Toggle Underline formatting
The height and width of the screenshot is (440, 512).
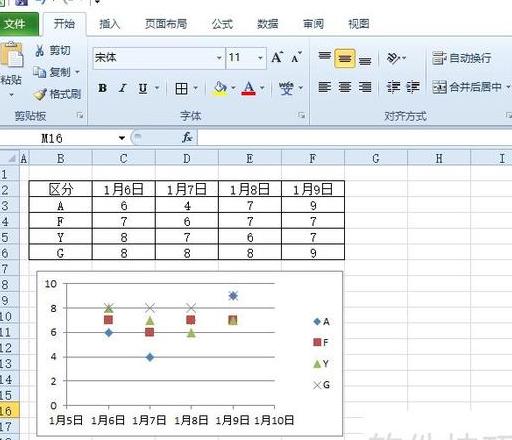[x=143, y=88]
